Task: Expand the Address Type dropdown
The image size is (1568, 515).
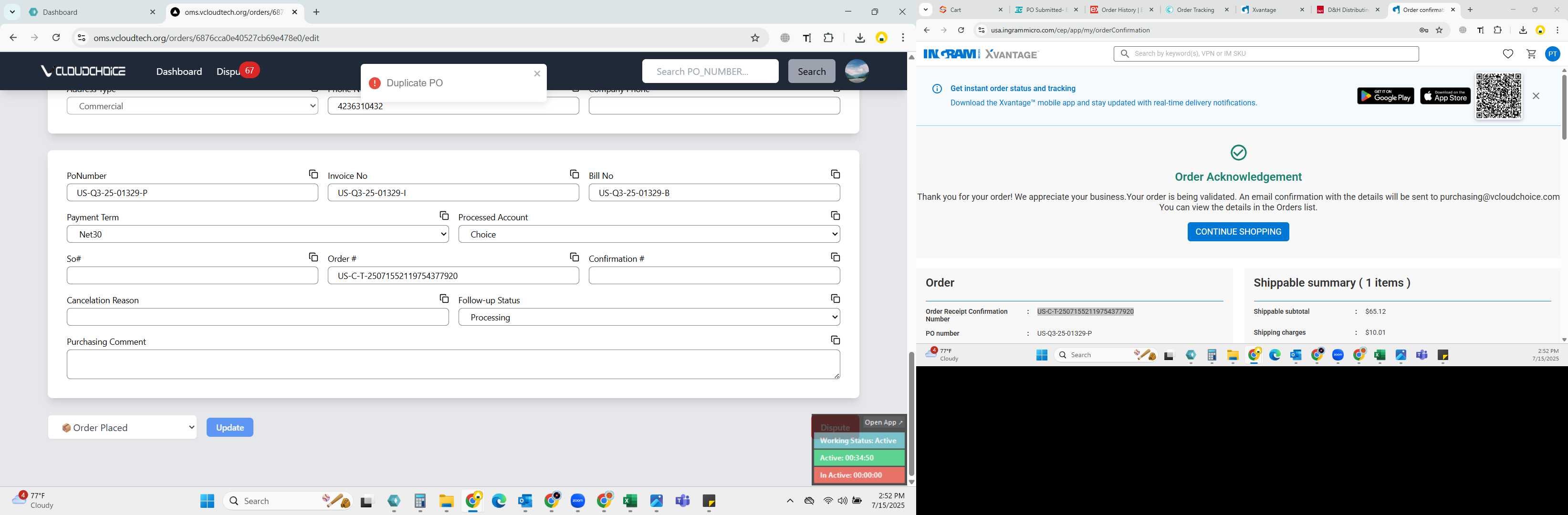Action: 192,106
